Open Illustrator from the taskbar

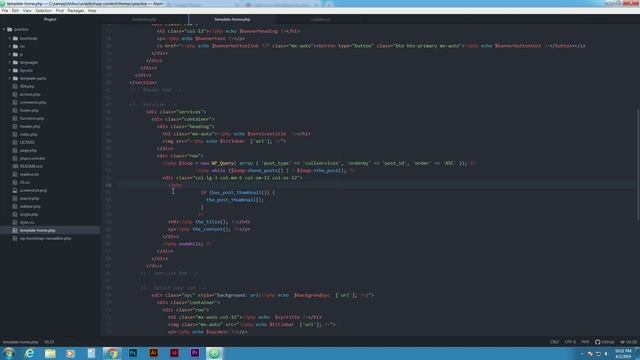tap(153, 353)
